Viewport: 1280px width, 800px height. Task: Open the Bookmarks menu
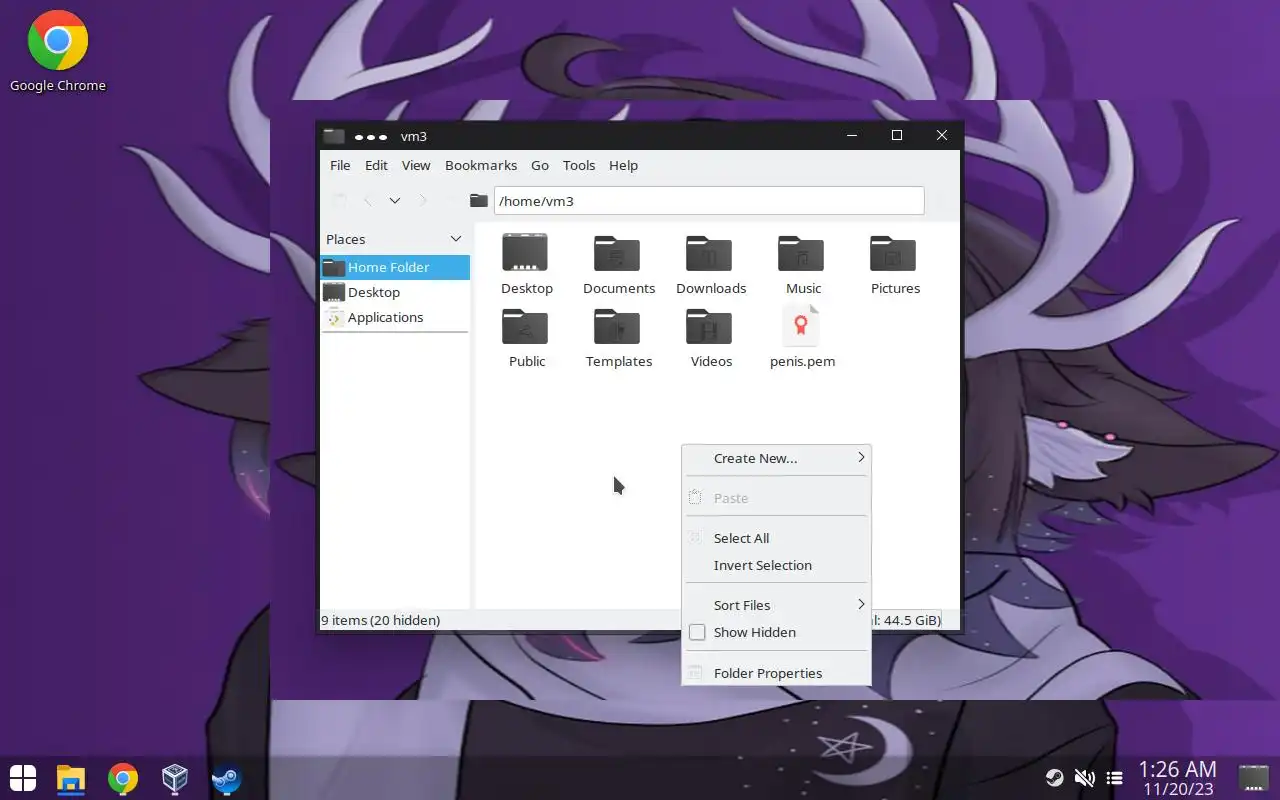tap(481, 165)
